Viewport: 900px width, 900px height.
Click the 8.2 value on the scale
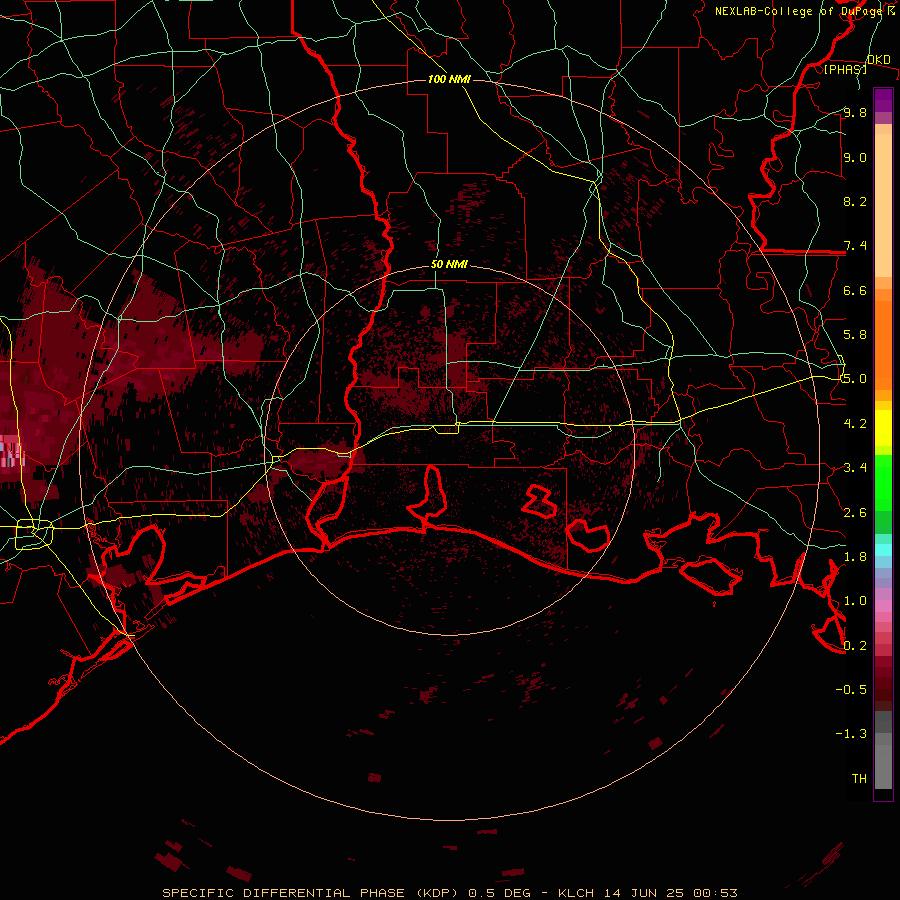click(855, 201)
